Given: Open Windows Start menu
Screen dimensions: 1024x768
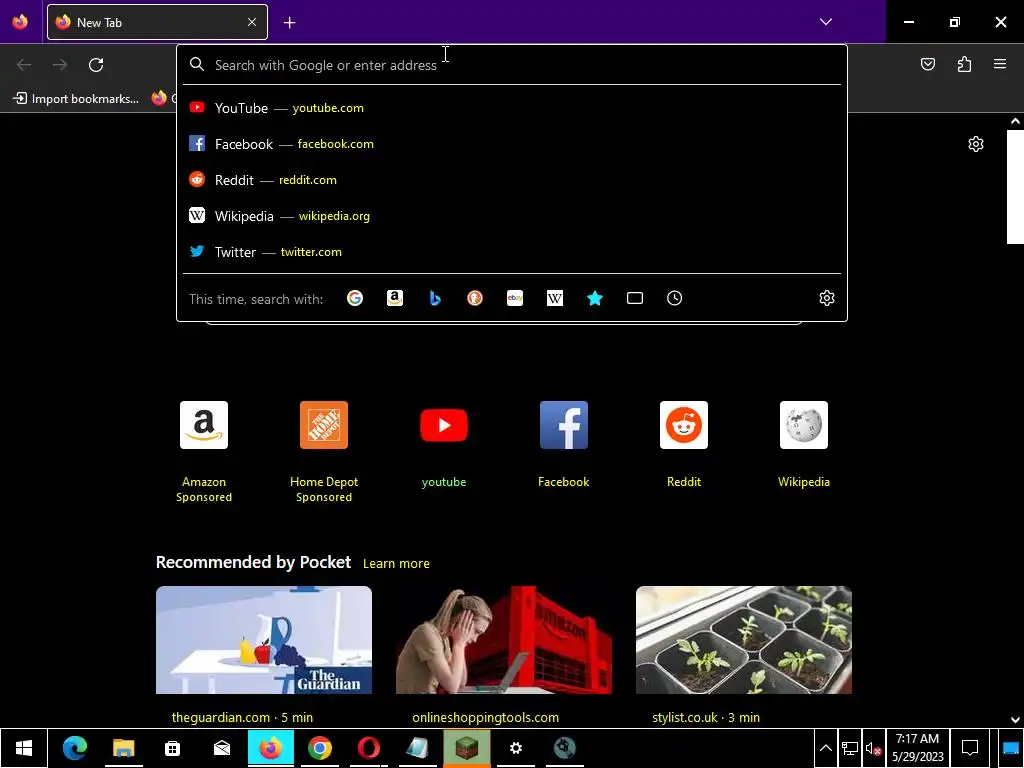Looking at the screenshot, I should pyautogui.click(x=24, y=748).
